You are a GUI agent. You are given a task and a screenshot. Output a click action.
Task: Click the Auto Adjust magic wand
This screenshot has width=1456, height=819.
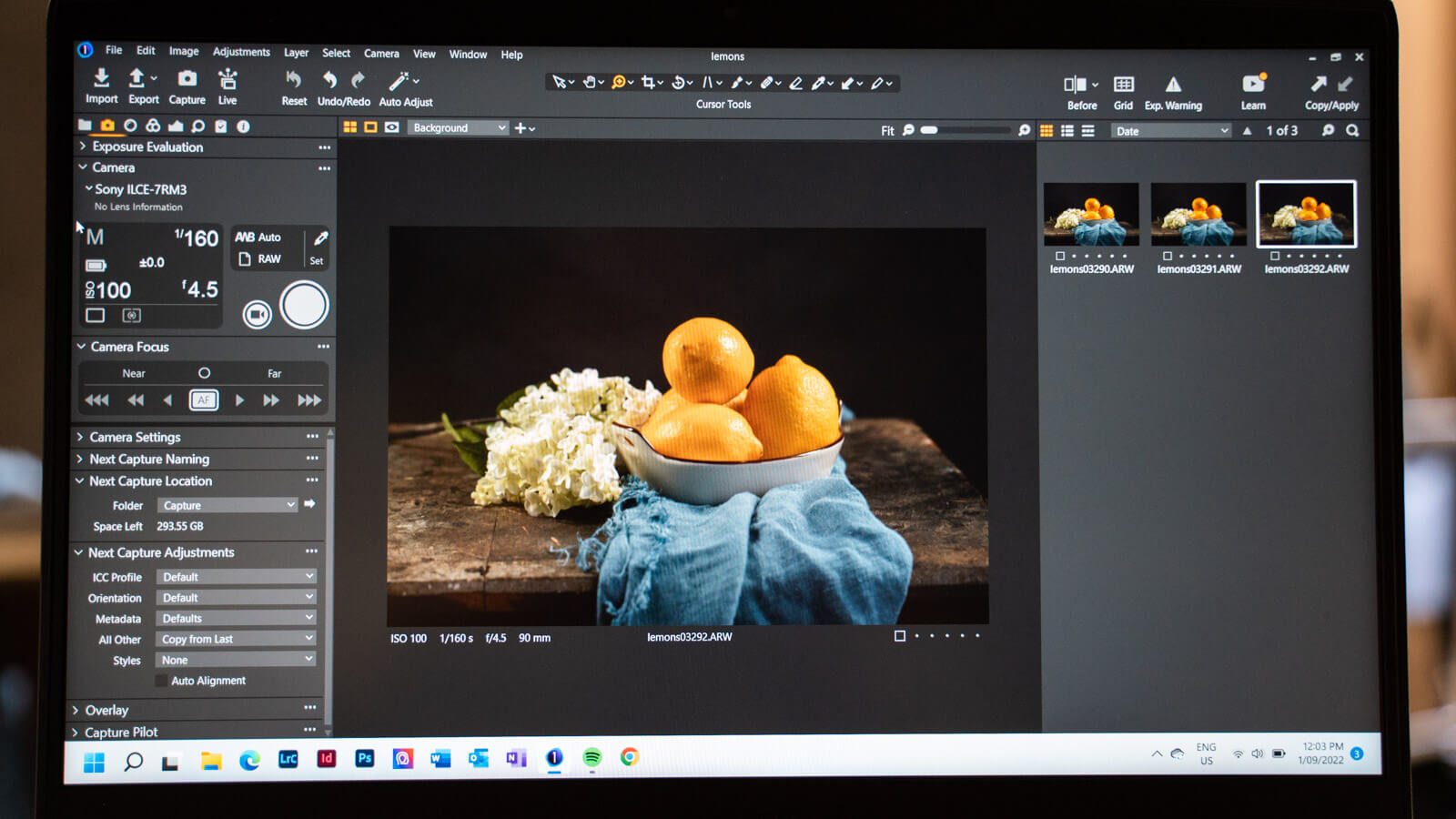tap(399, 81)
